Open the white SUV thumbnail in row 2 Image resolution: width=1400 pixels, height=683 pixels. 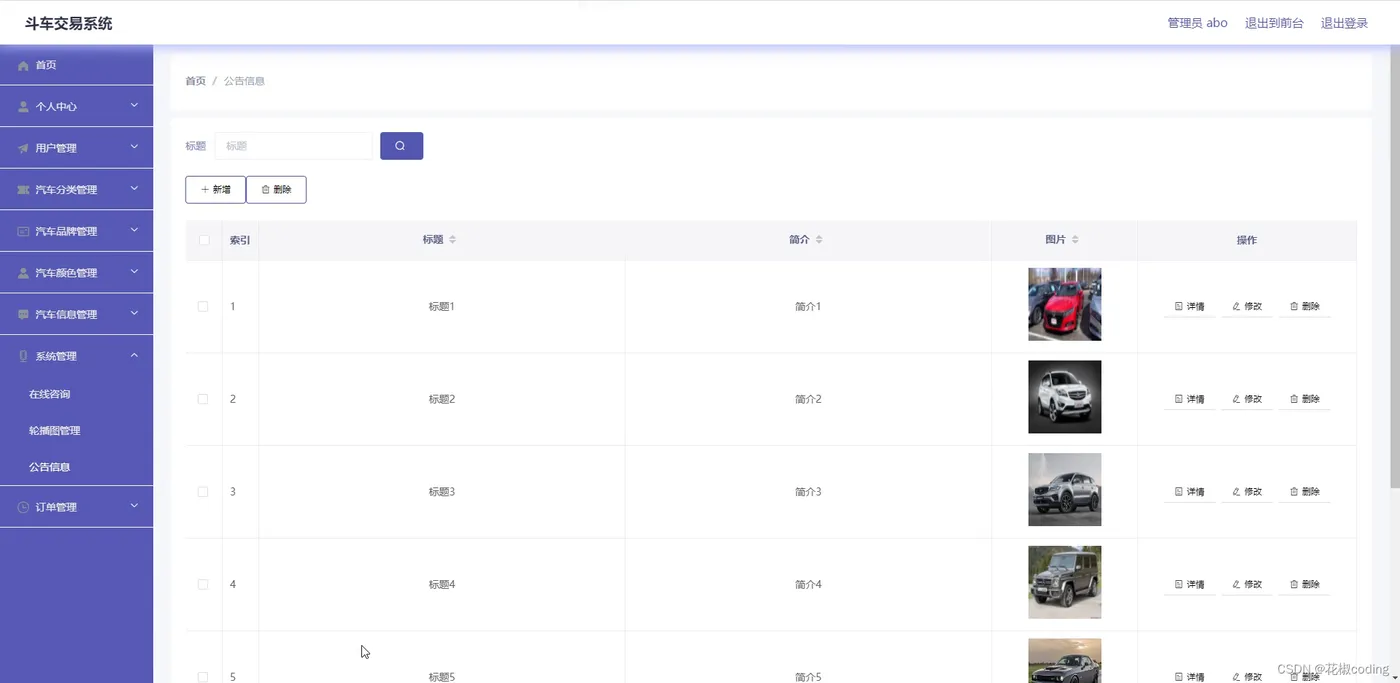point(1064,397)
